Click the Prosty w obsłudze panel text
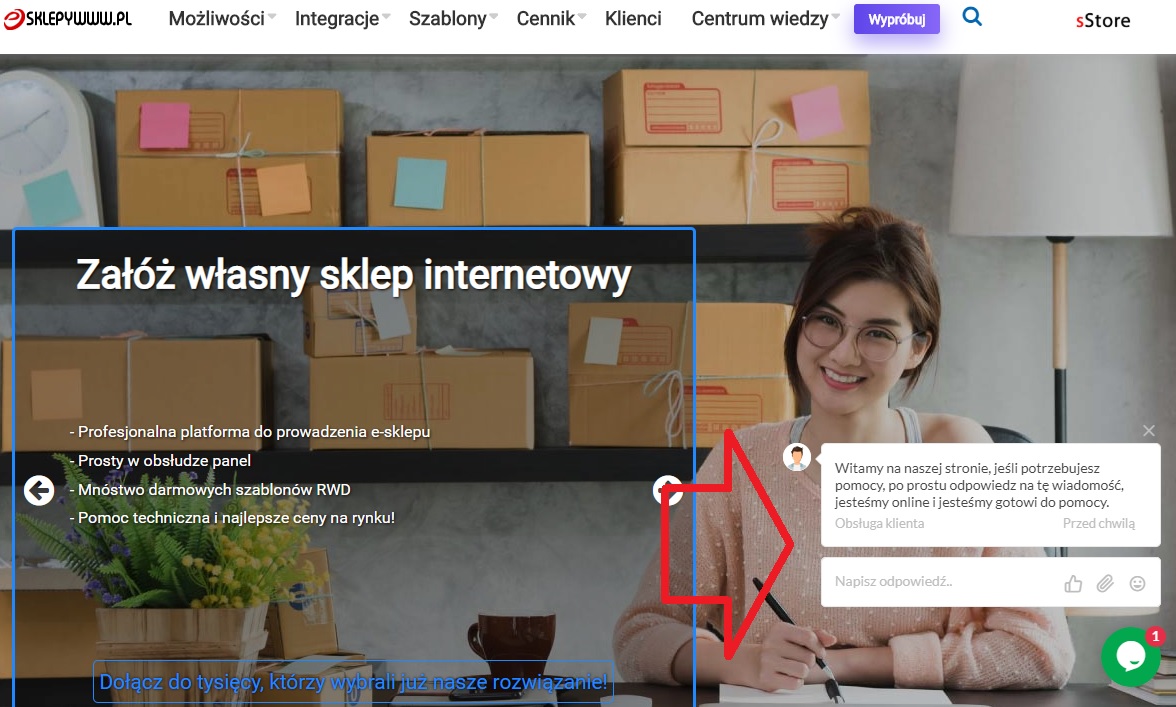This screenshot has height=707, width=1176. pos(160,461)
